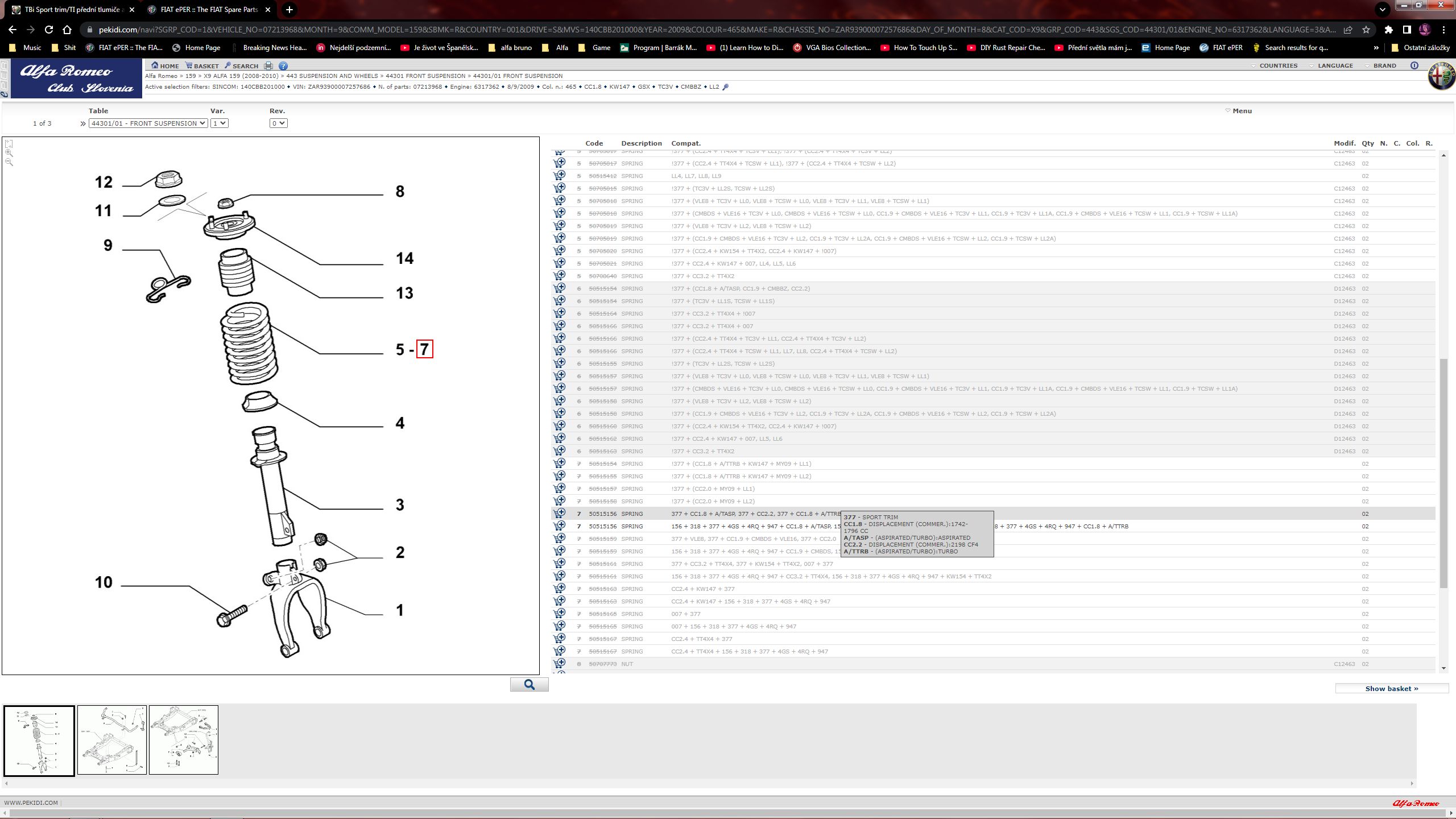Close the TBi Sport trim tab

(132, 10)
